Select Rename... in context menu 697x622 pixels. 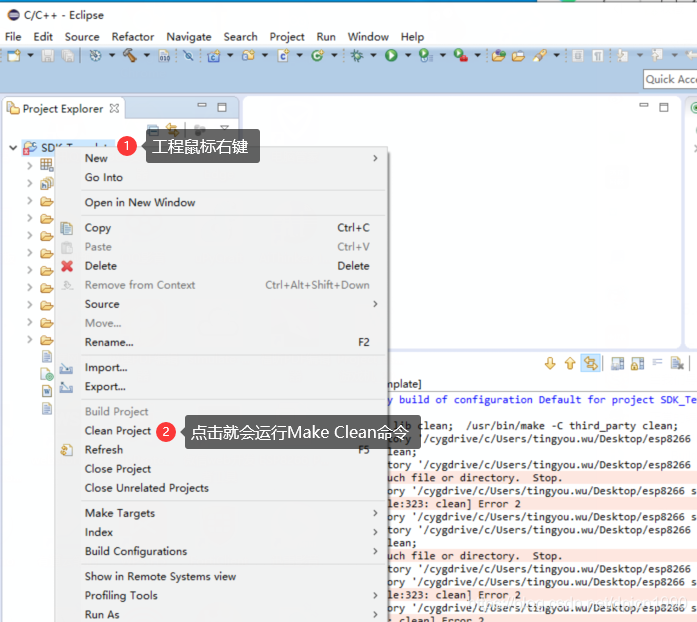(109, 342)
